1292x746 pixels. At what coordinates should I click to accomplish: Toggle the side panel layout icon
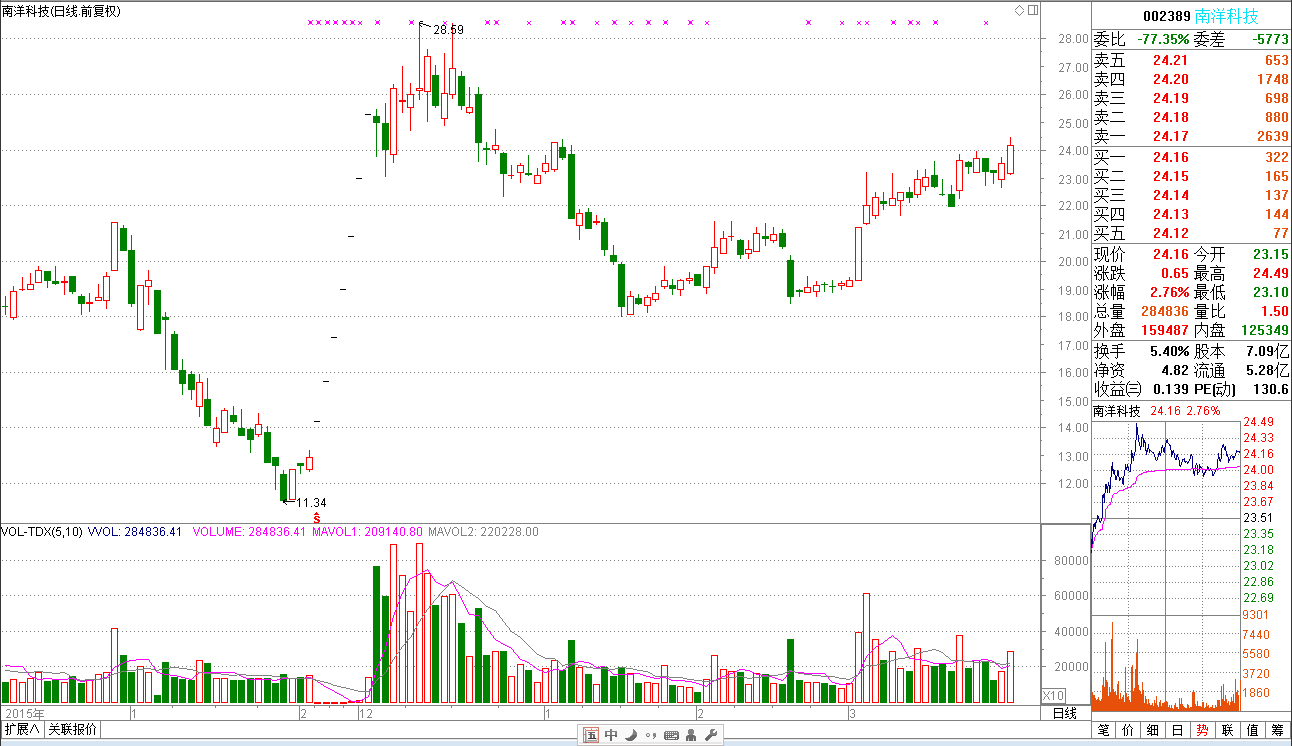click(x=1032, y=10)
